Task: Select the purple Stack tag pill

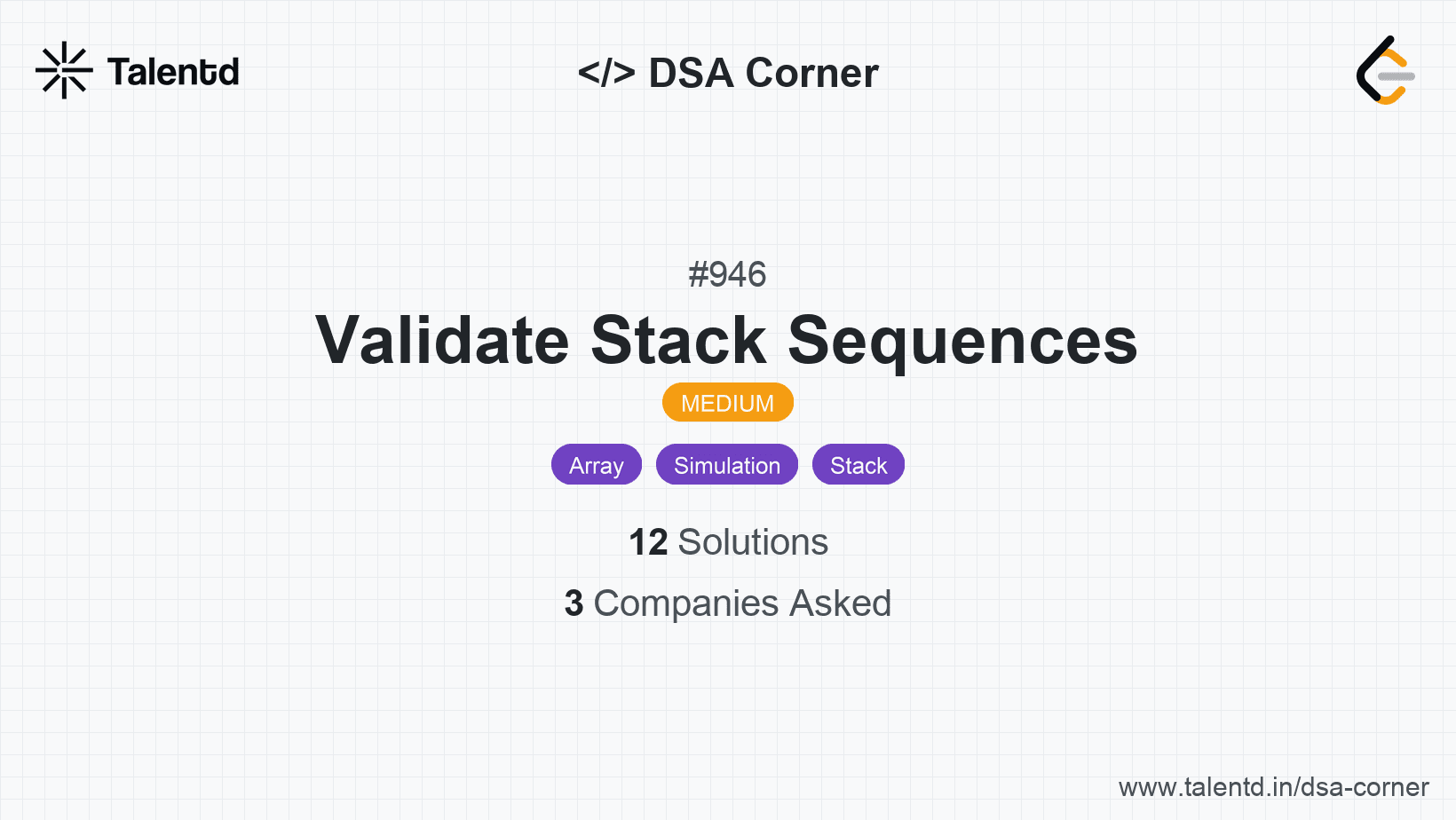Action: (858, 465)
